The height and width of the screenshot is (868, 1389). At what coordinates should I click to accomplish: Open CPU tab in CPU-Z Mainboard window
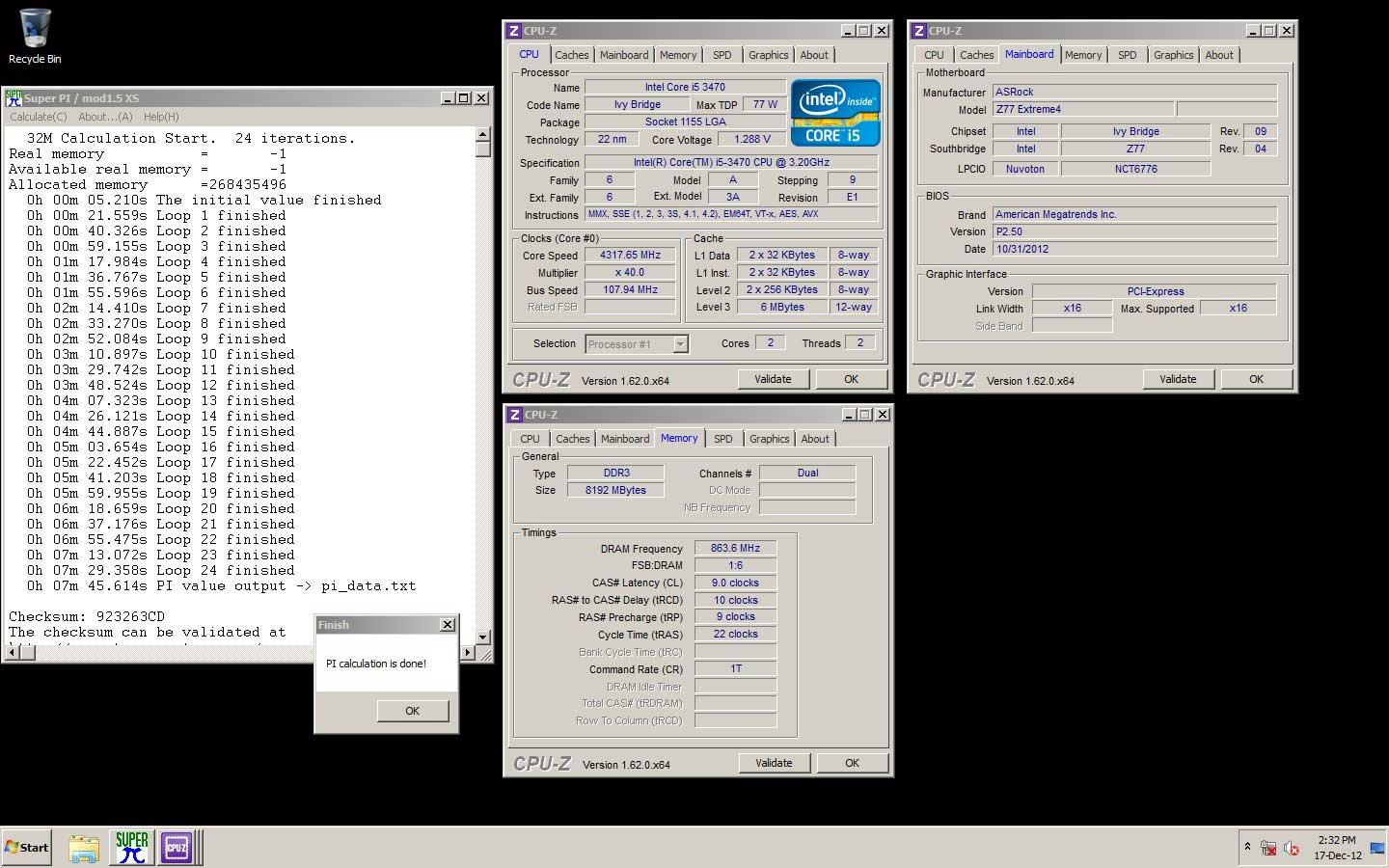pyautogui.click(x=934, y=55)
